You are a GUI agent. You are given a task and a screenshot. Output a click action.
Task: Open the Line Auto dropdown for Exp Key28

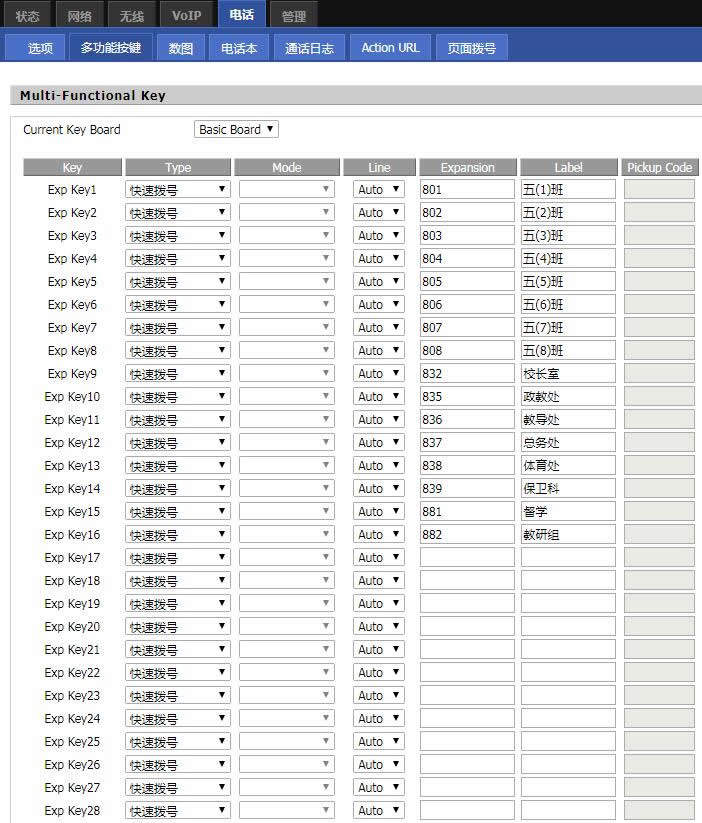379,810
